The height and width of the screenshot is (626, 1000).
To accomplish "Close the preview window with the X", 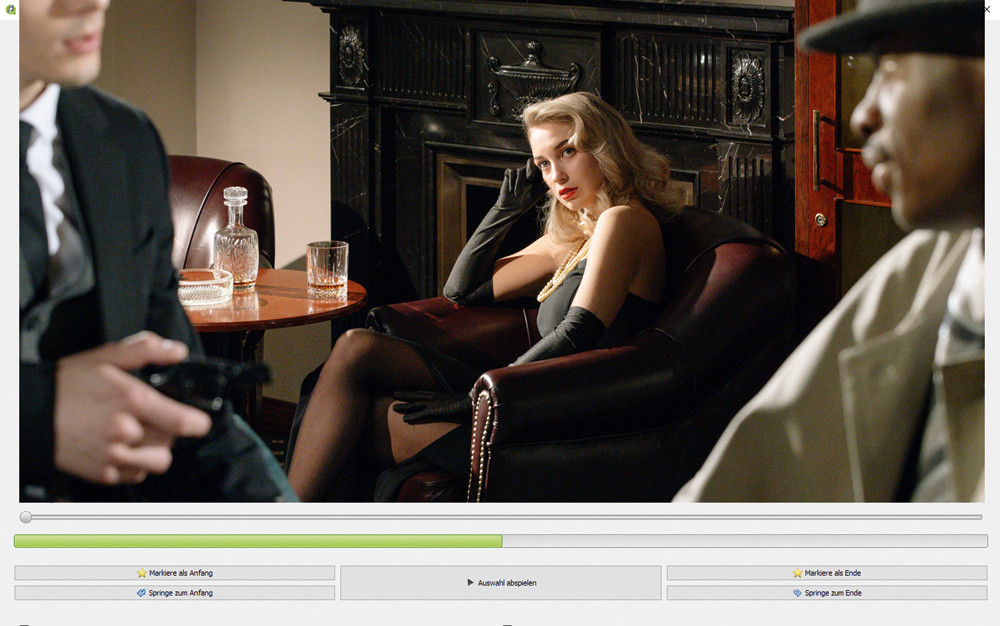I will click(x=987, y=9).
